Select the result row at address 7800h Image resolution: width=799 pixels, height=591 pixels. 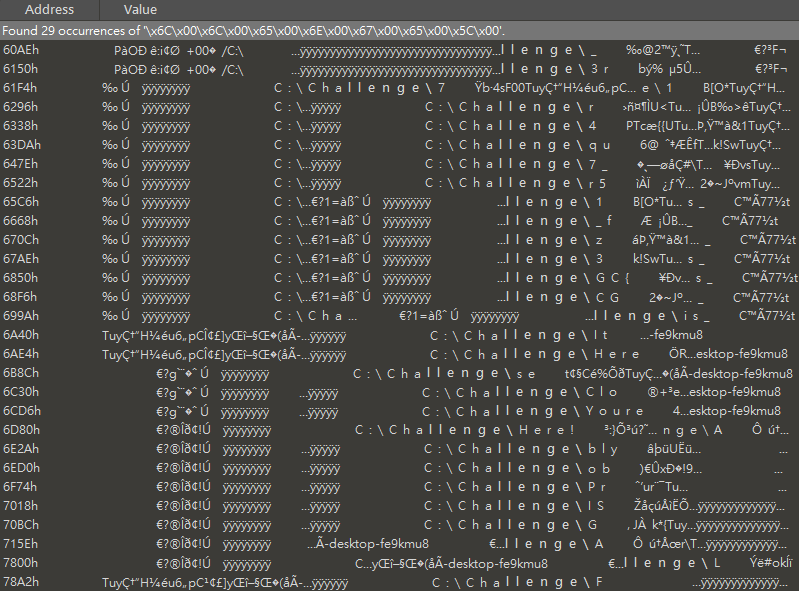[x=400, y=563]
